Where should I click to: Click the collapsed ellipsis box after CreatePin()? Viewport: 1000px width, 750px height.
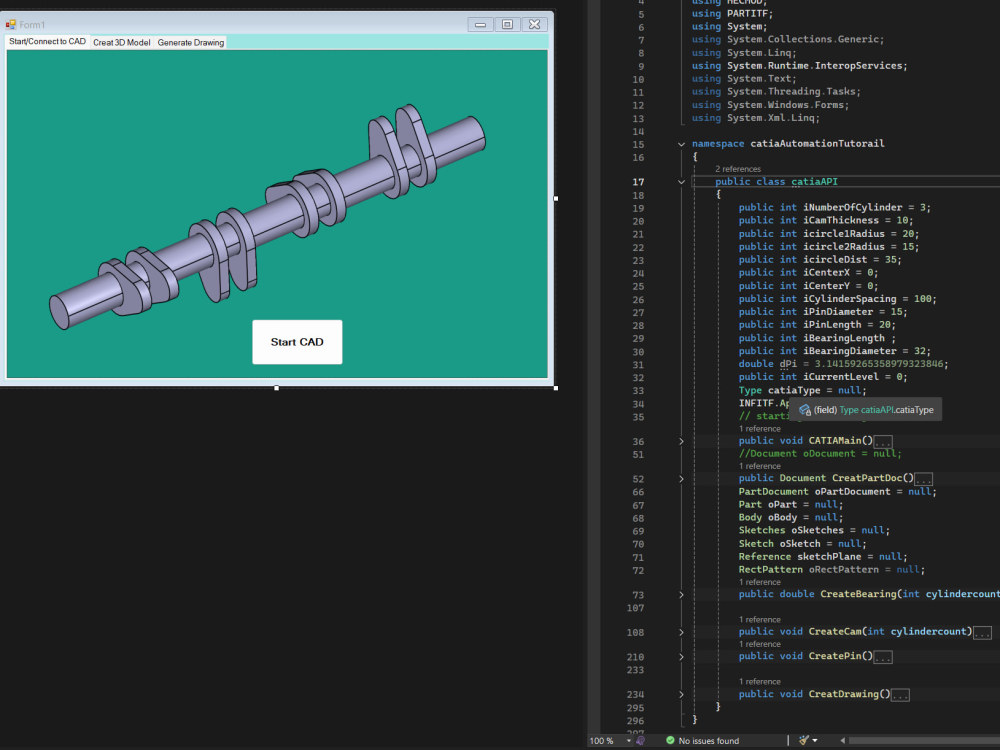pos(883,657)
